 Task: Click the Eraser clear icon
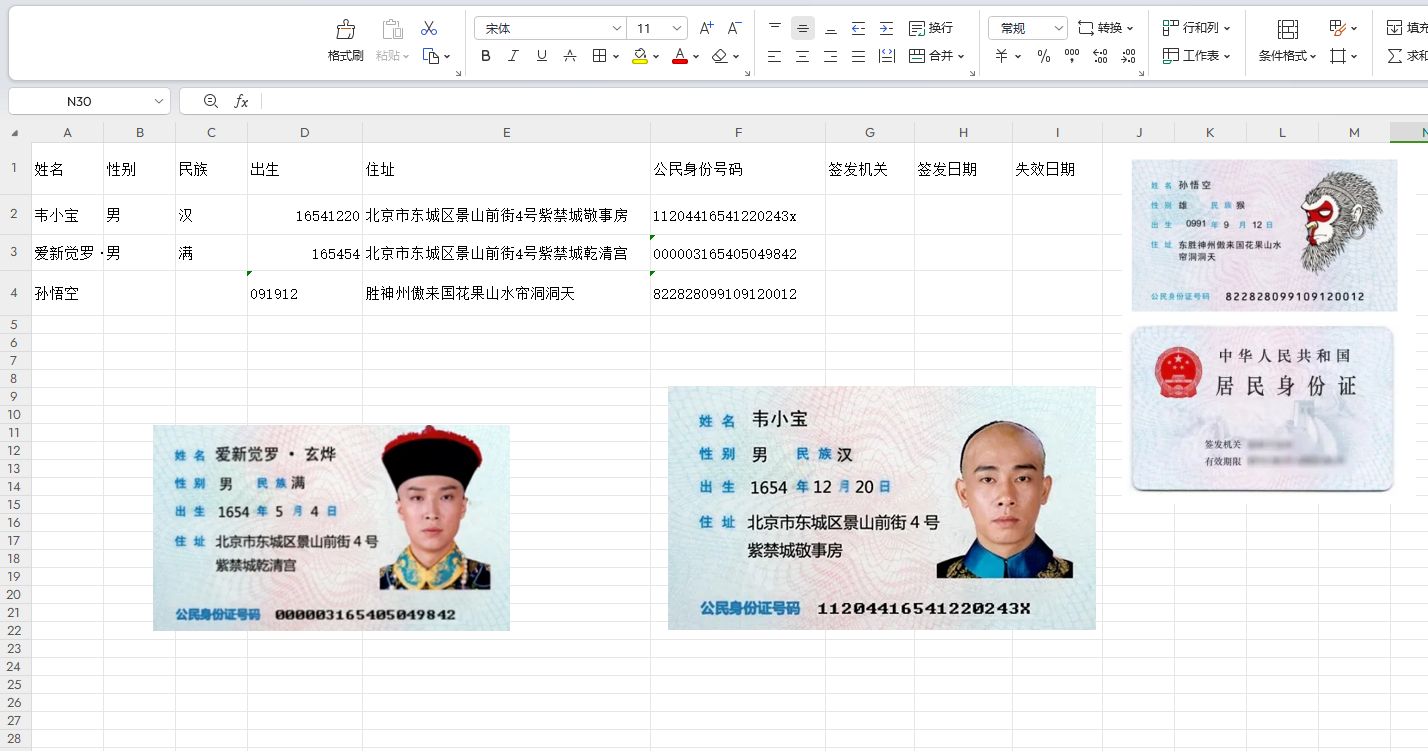(720, 56)
